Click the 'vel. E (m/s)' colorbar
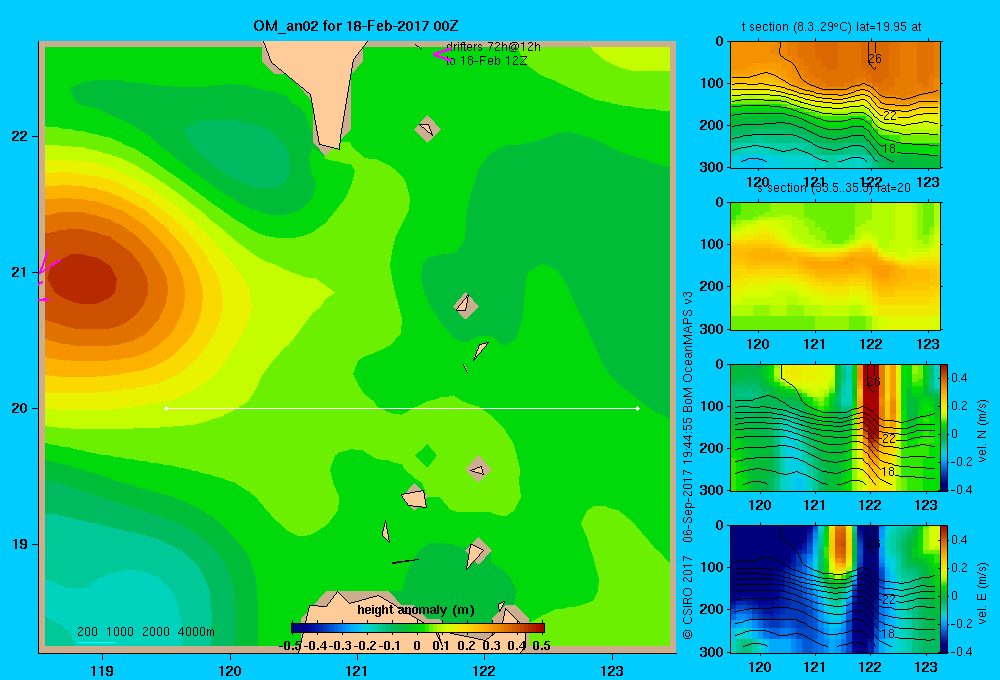This screenshot has width=1000, height=680. pyautogui.click(x=945, y=589)
